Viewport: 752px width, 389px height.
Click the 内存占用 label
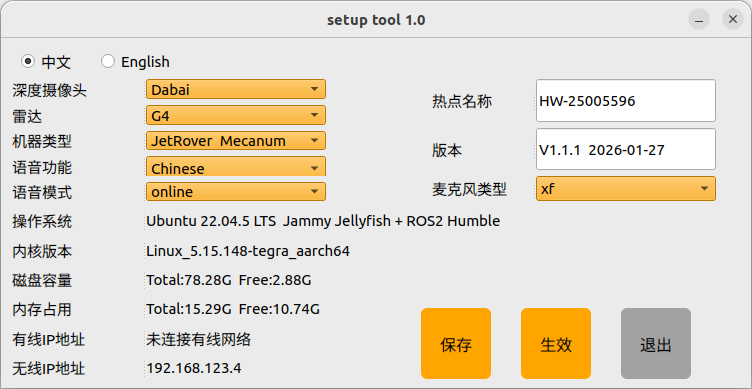pyautogui.click(x=42, y=310)
